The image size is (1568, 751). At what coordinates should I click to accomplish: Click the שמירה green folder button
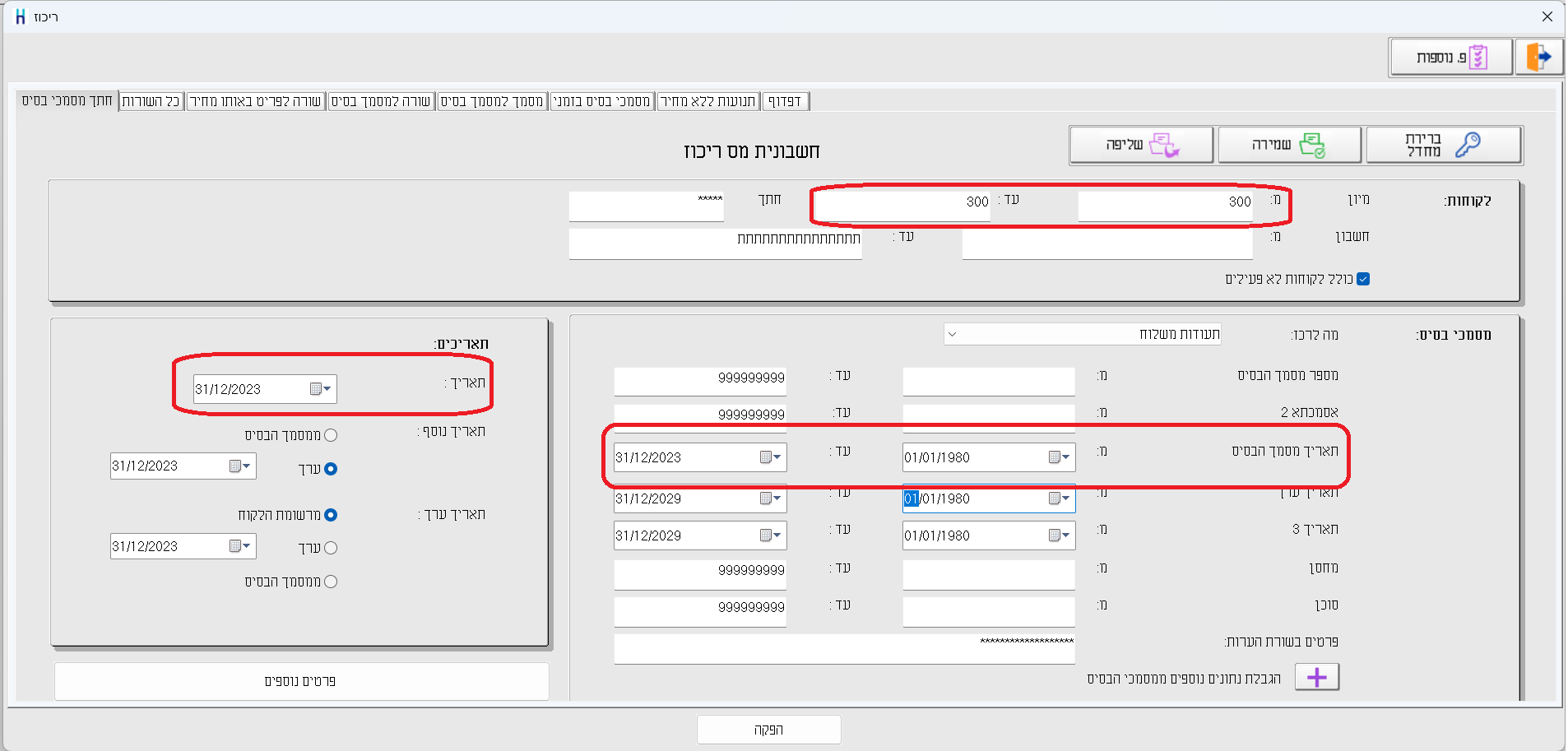[x=1289, y=146]
